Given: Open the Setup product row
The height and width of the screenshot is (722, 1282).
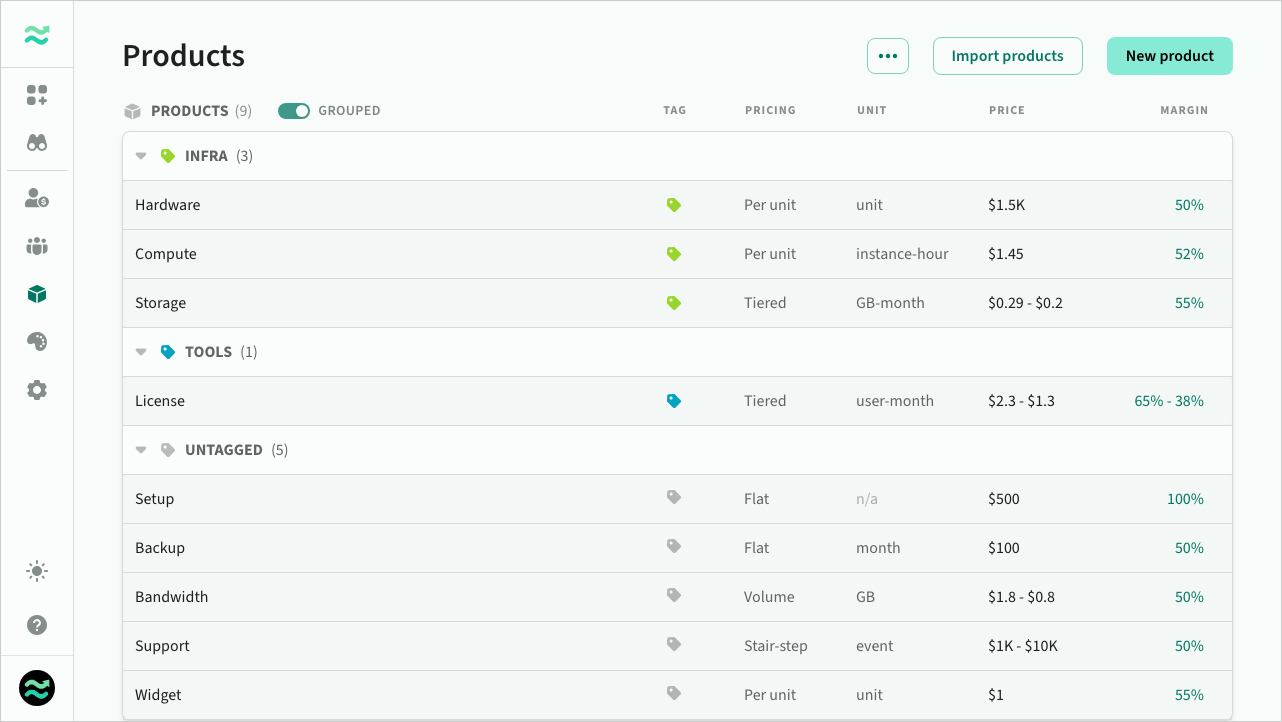Looking at the screenshot, I should tap(677, 499).
